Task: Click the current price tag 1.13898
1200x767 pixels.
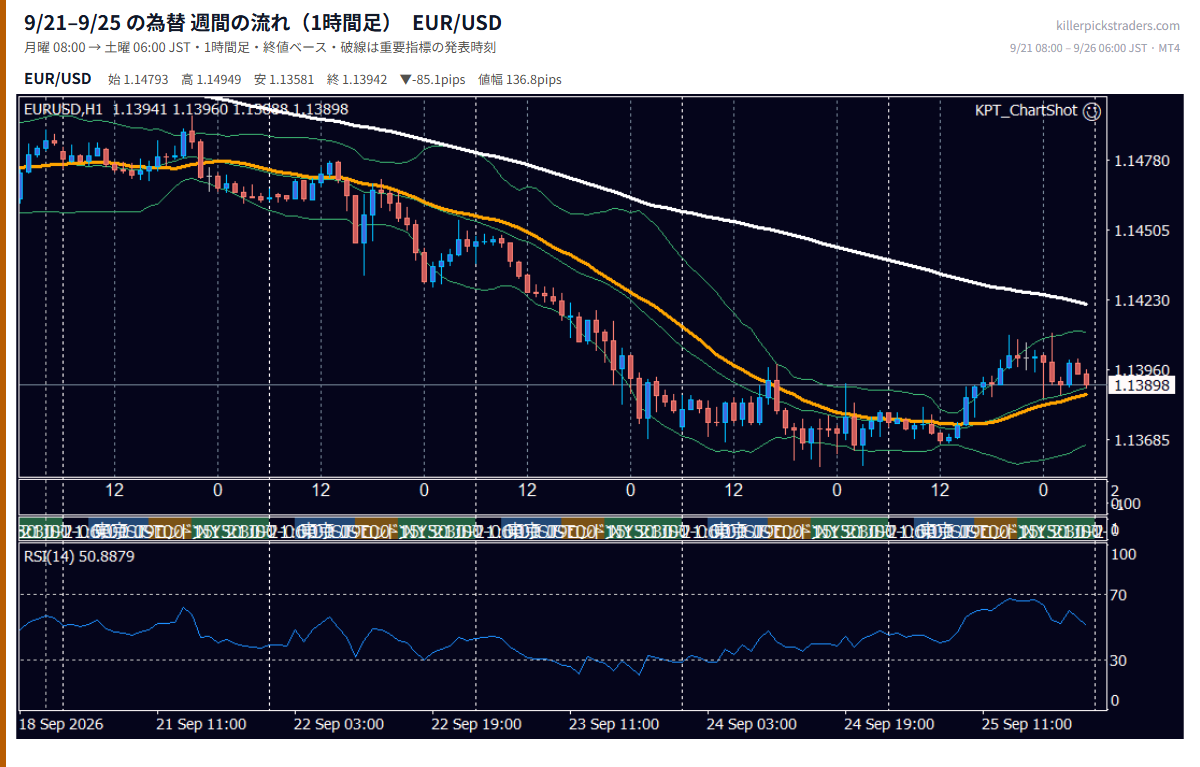Action: (1143, 385)
